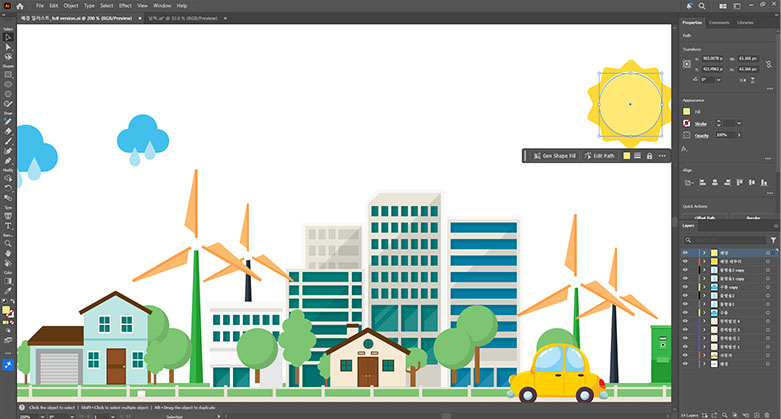
Task: Open the Object menu
Action: (71, 6)
